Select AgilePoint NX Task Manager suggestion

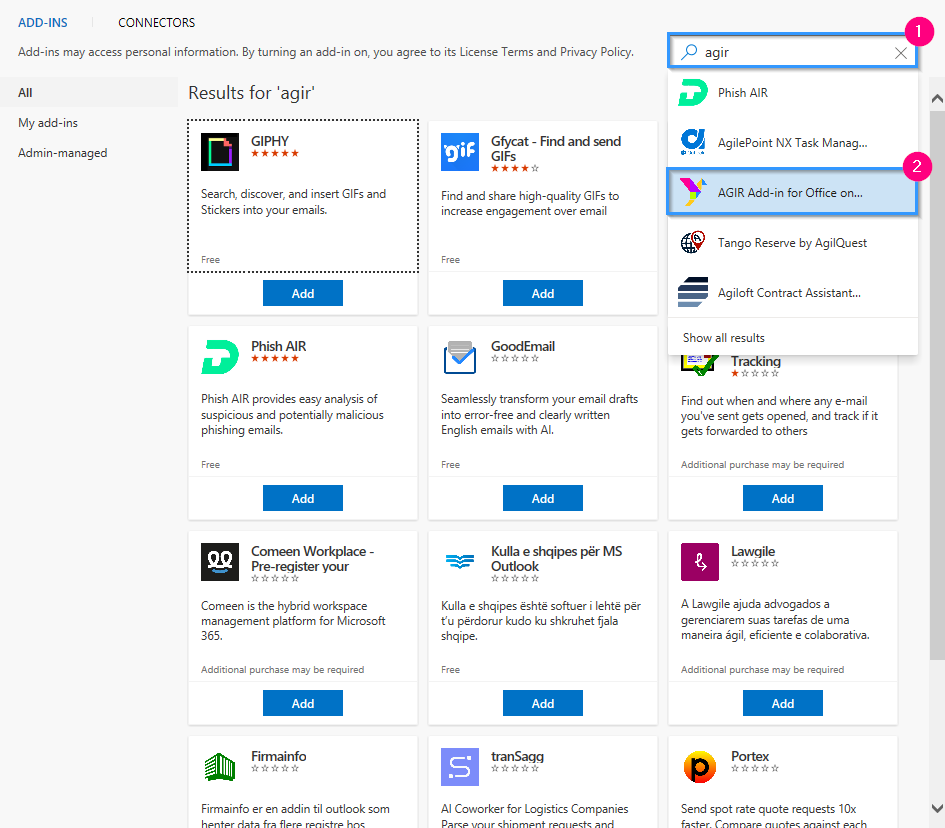[793, 143]
